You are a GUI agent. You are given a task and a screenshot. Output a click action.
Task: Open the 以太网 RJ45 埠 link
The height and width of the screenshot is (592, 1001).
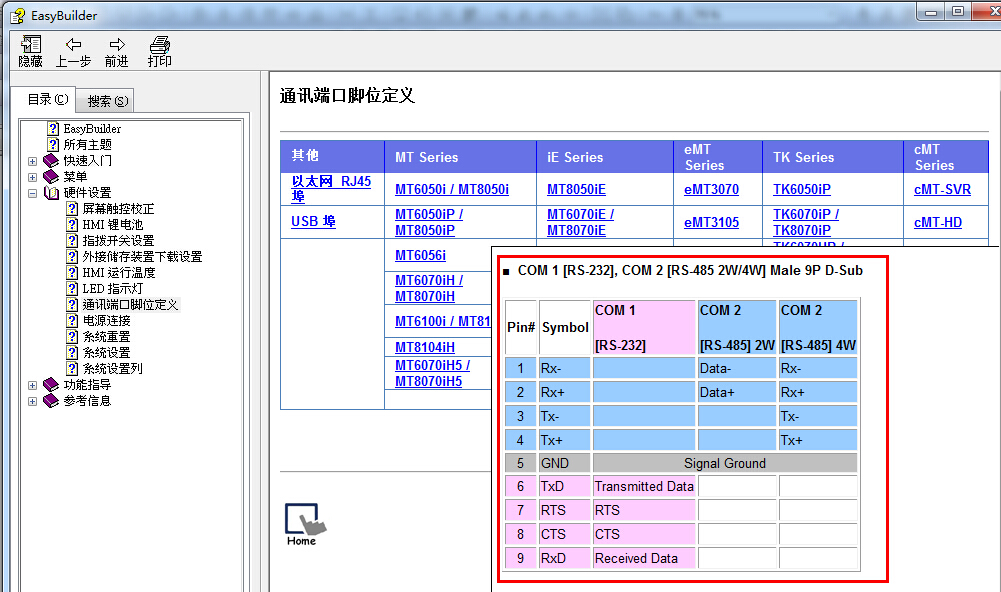tap(331, 188)
